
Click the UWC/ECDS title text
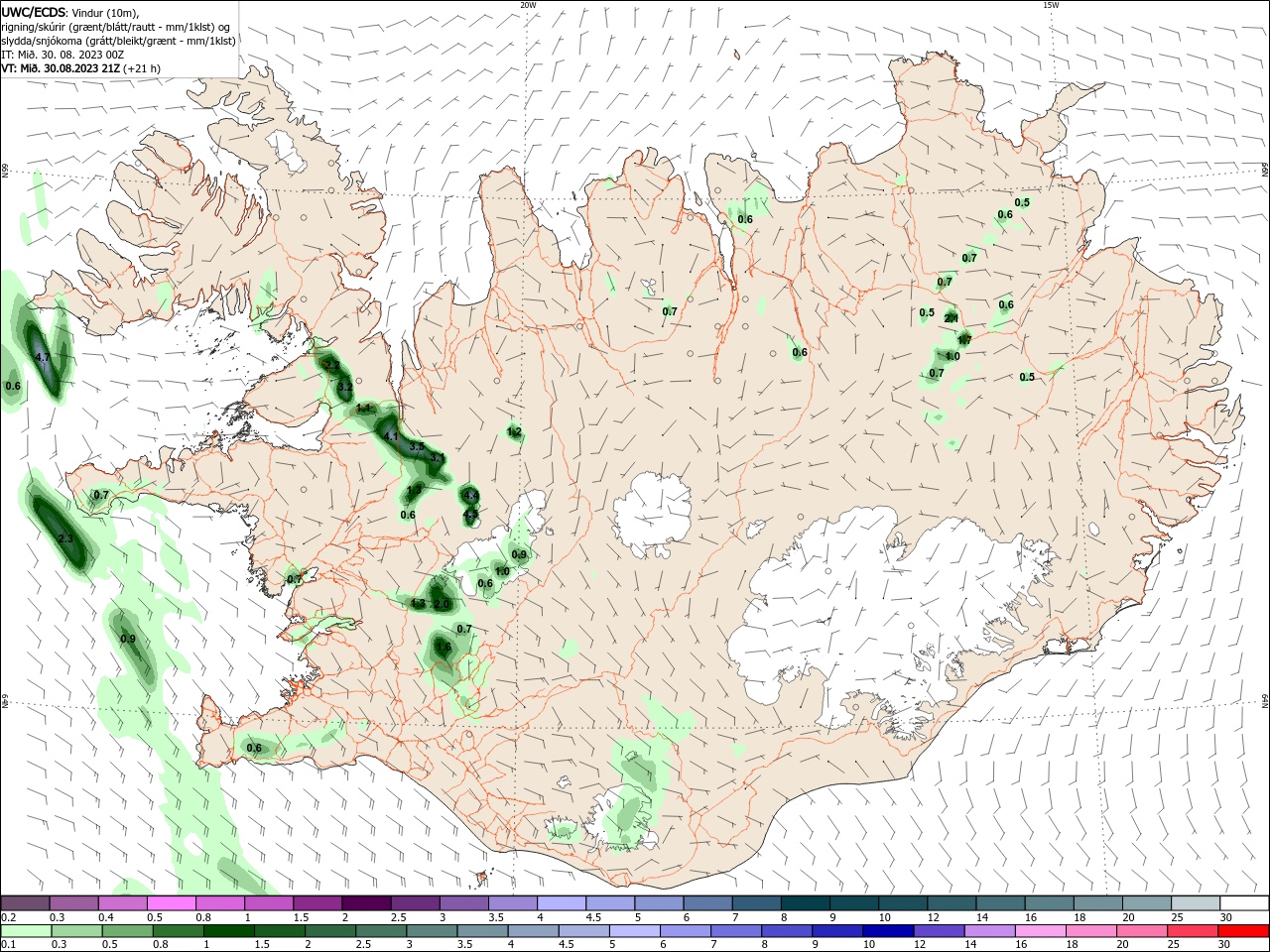(x=34, y=12)
